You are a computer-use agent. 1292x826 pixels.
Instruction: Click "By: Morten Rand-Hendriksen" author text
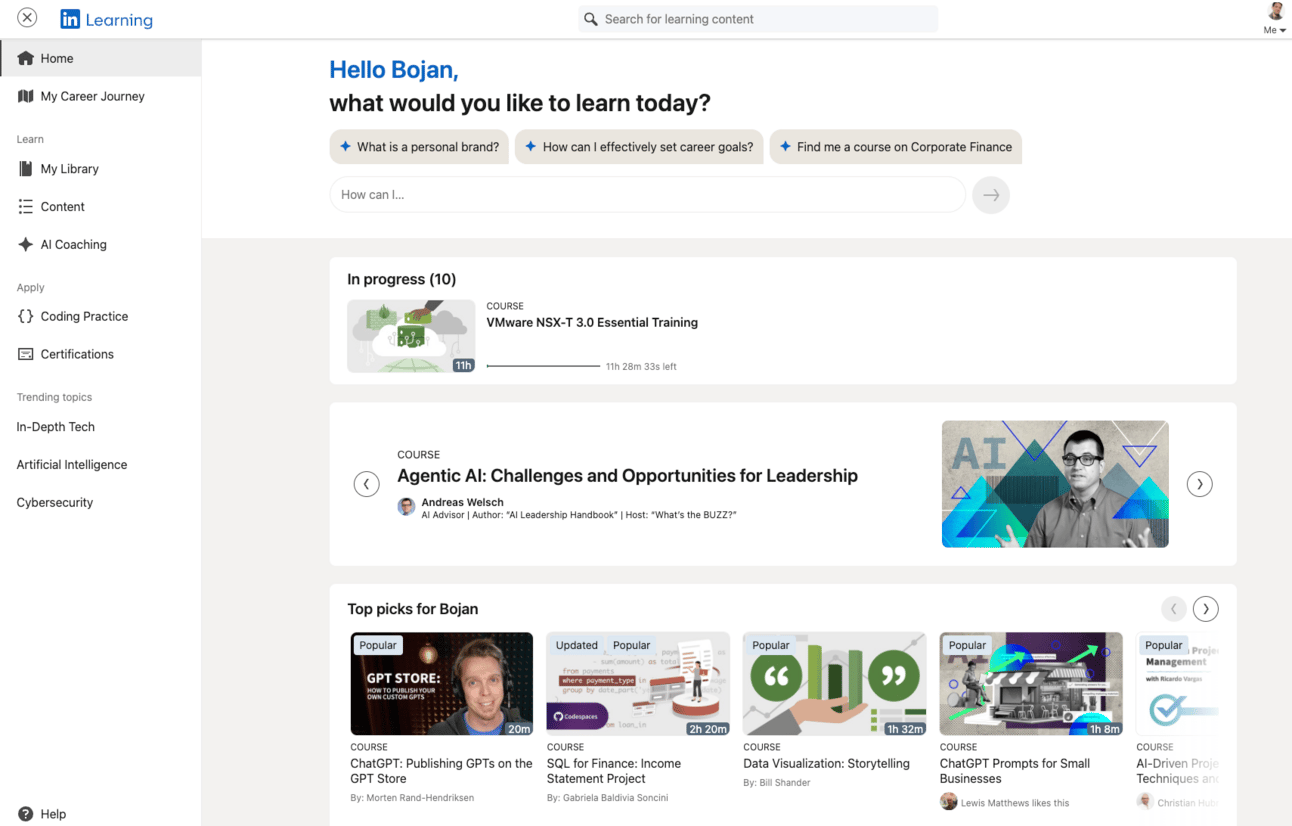point(412,798)
